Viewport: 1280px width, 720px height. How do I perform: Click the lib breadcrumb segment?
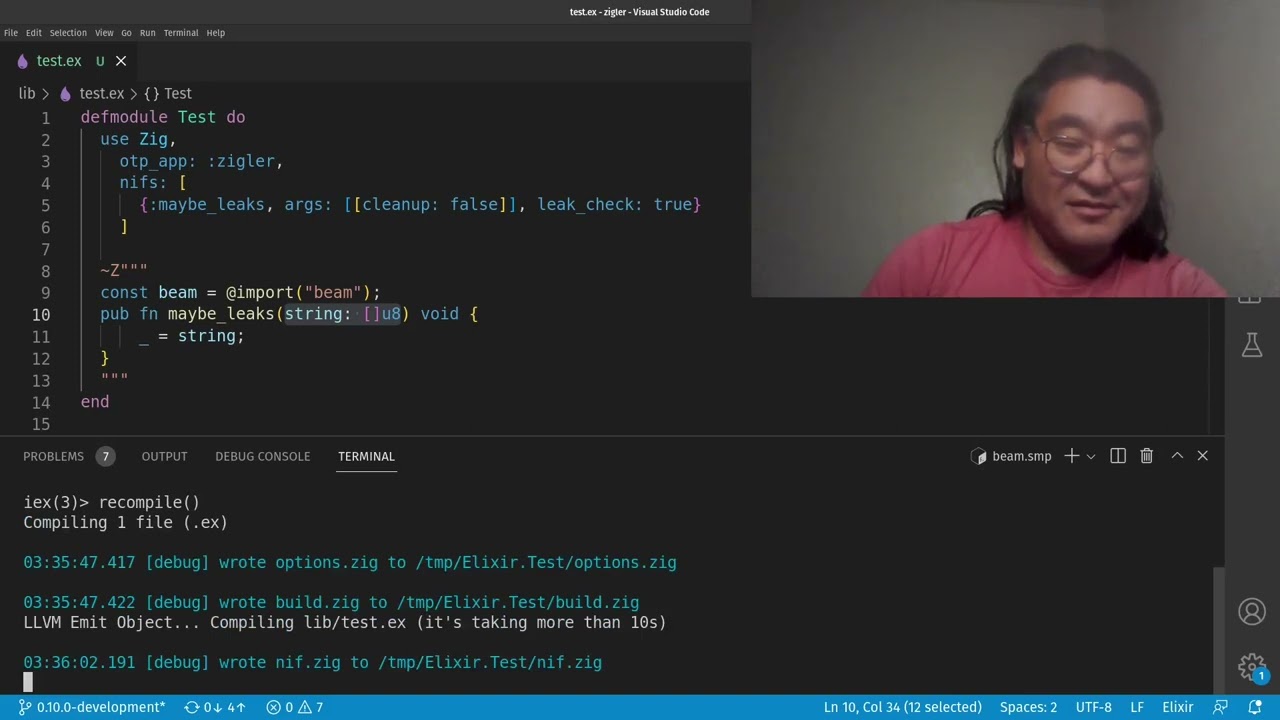click(x=27, y=93)
